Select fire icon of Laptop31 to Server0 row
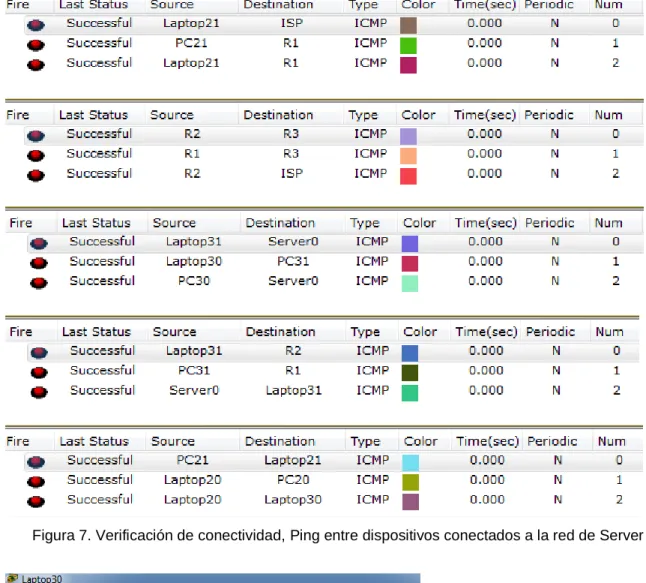 (39, 243)
